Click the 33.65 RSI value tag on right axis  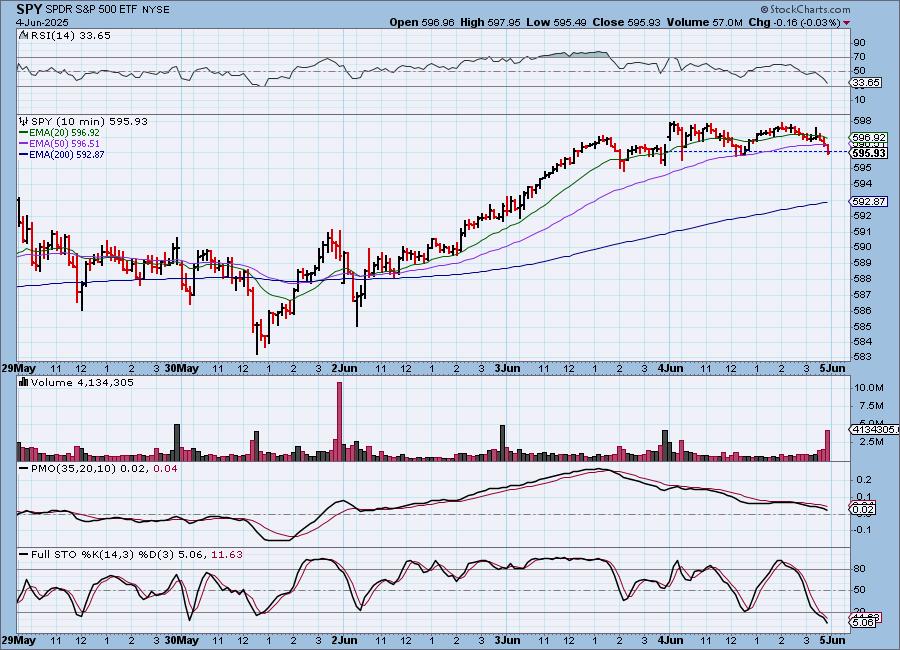coord(866,83)
